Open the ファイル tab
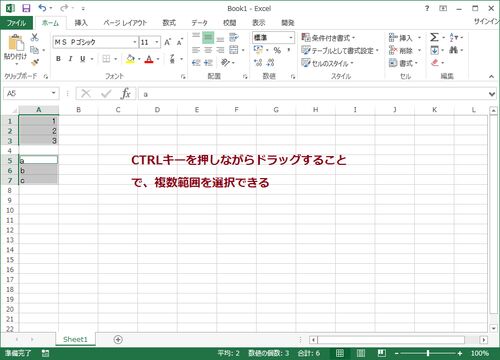This screenshot has height=360, width=500. pyautogui.click(x=16, y=23)
